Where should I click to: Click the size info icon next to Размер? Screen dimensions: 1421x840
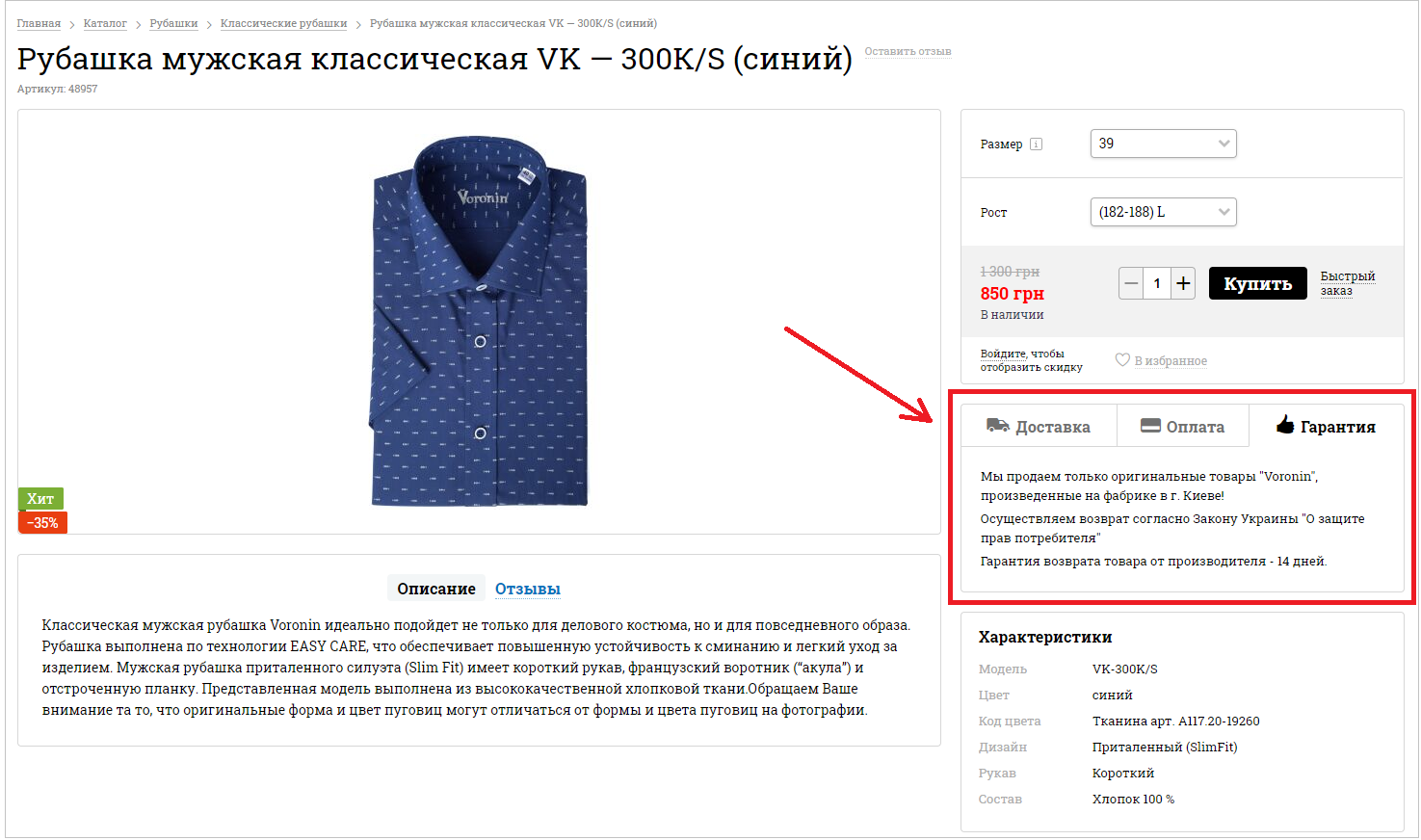point(1037,144)
